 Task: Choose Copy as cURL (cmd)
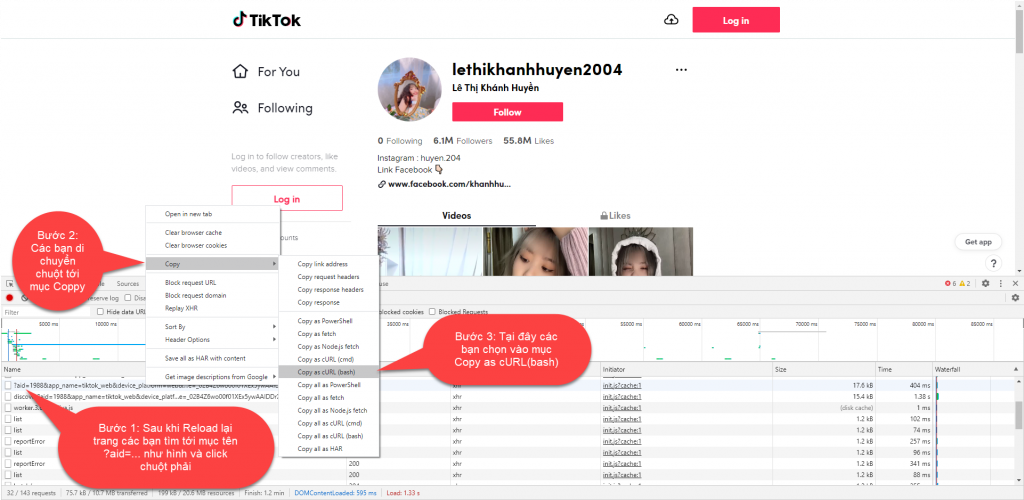(328, 360)
